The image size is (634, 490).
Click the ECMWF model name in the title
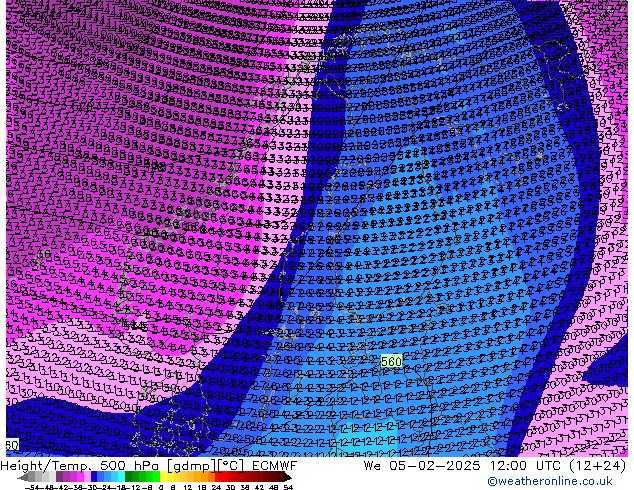pos(274,466)
